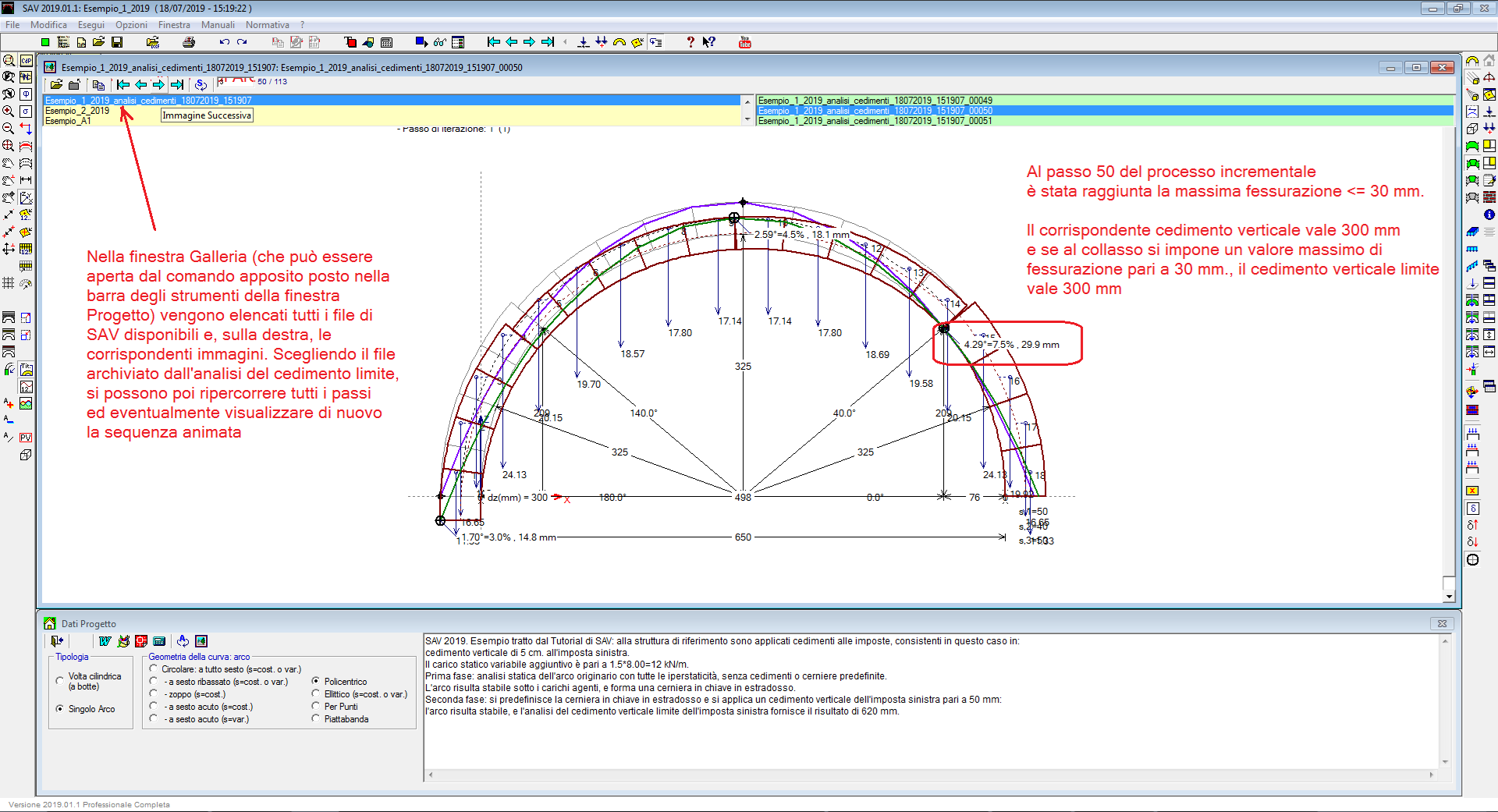
Task: Click the print icon in main toolbar
Action: pos(188,42)
